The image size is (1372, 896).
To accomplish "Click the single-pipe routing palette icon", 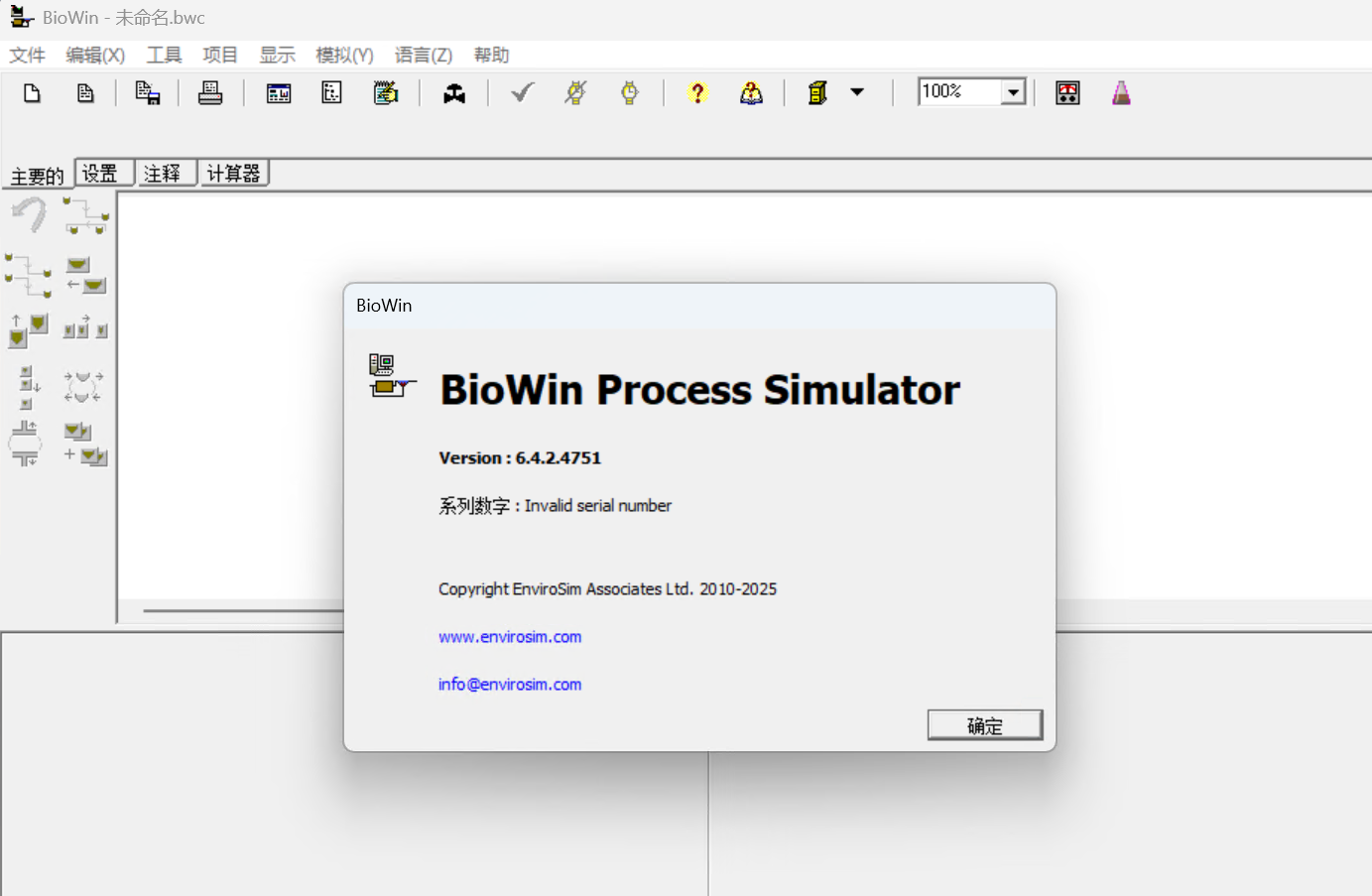I will (x=85, y=215).
